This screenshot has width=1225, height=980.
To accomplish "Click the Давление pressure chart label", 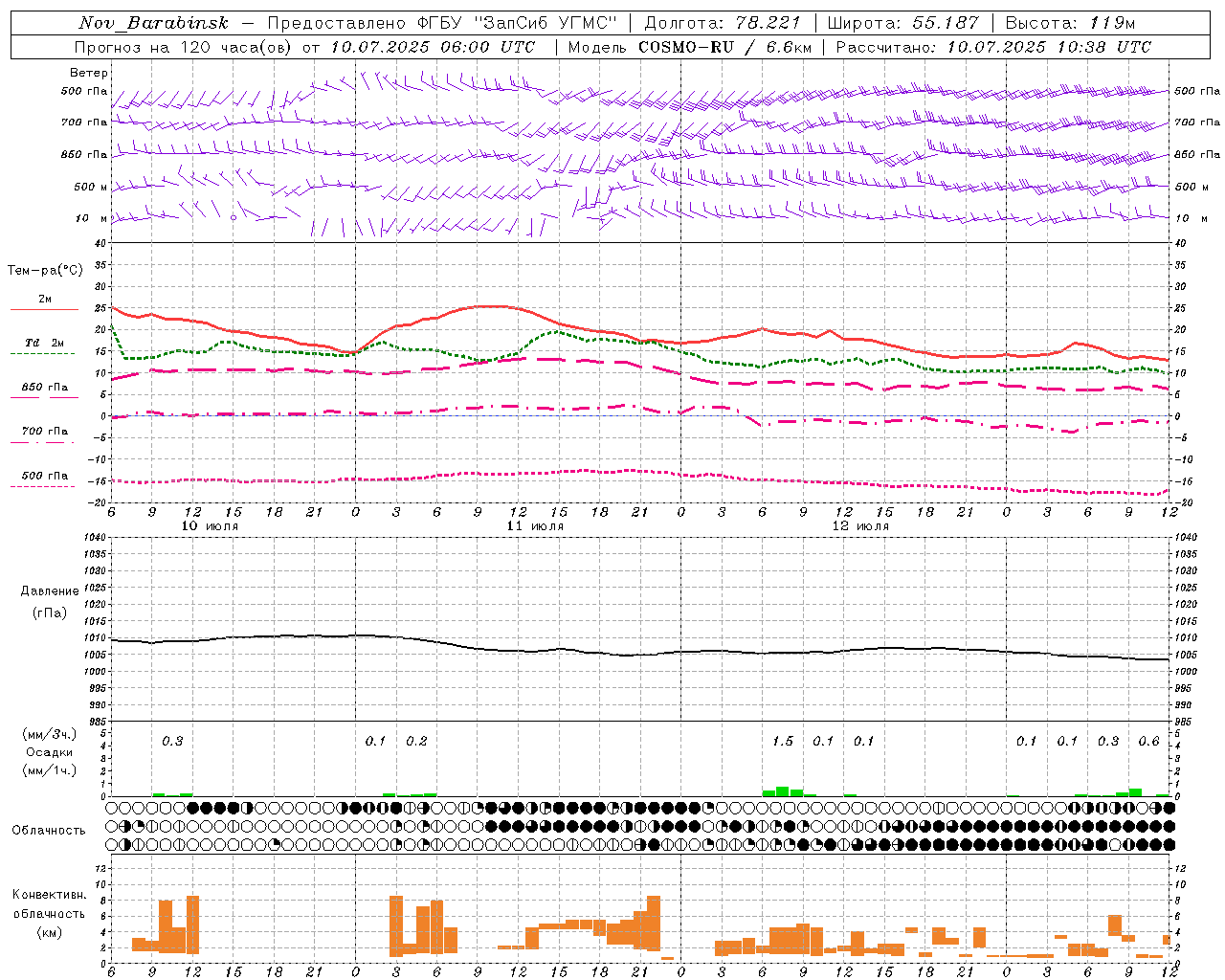I will (x=50, y=591).
